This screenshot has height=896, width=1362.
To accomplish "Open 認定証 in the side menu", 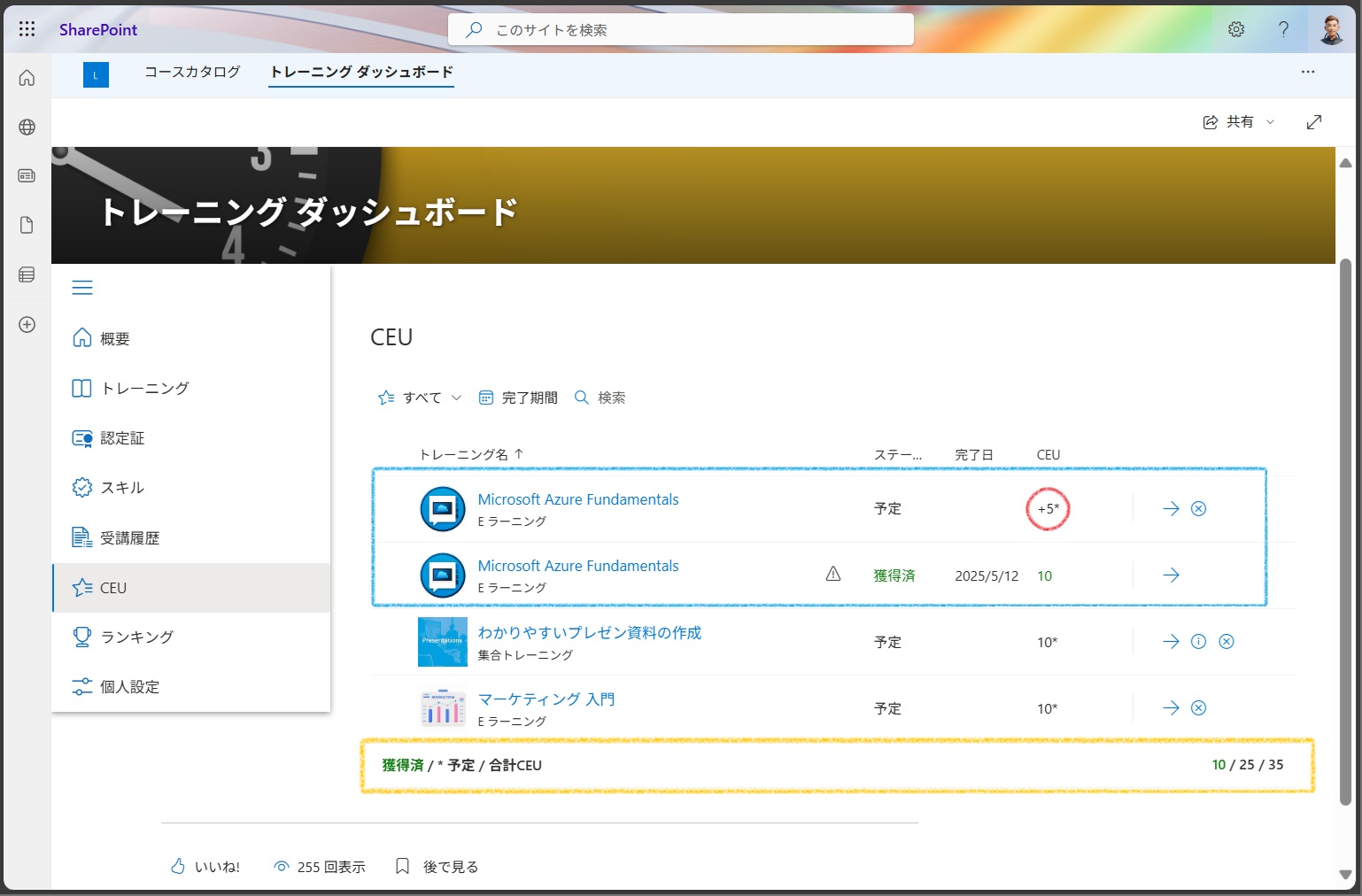I will point(191,438).
